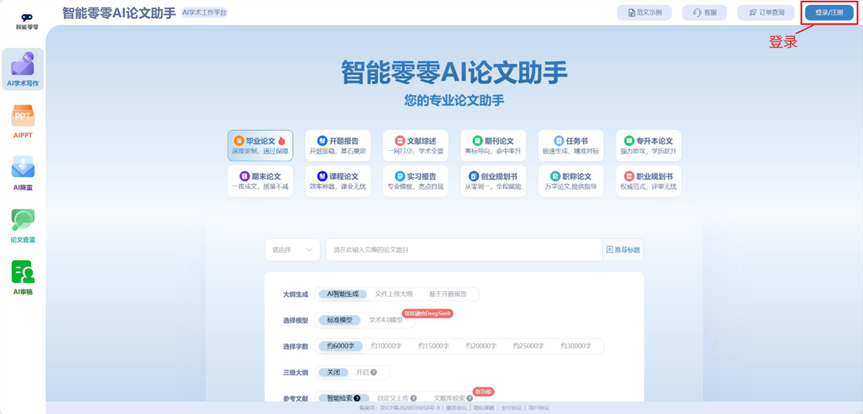Select 自定义上传 reference option
863x414 pixels.
tap(393, 398)
